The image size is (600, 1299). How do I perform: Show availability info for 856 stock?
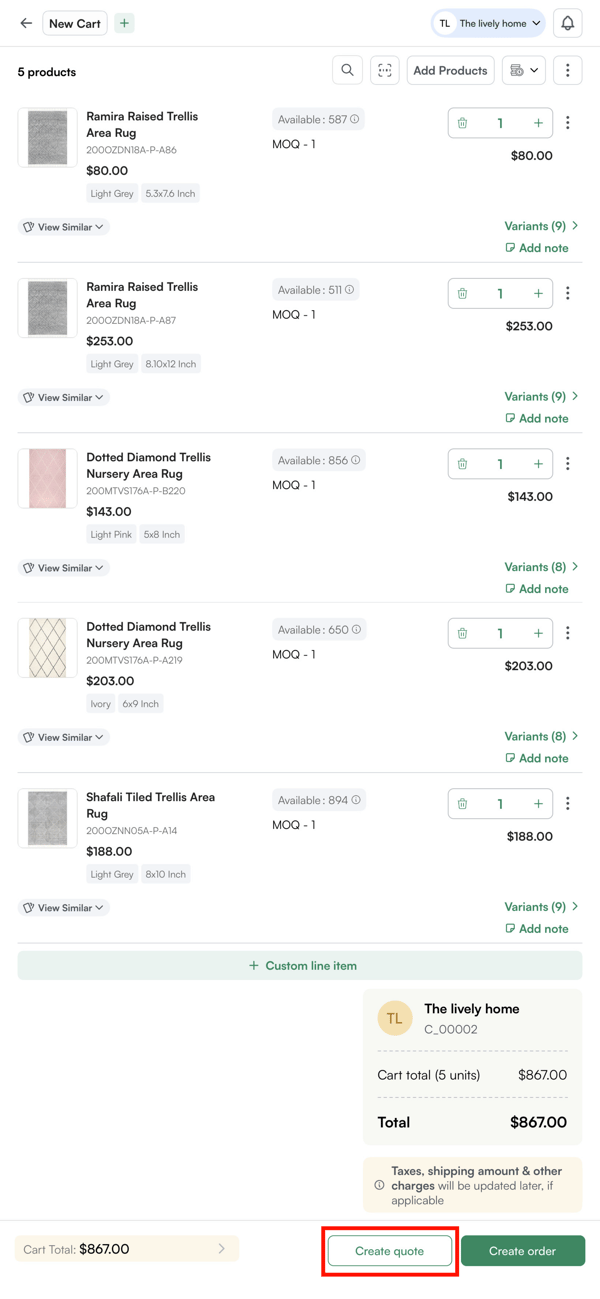(x=356, y=460)
